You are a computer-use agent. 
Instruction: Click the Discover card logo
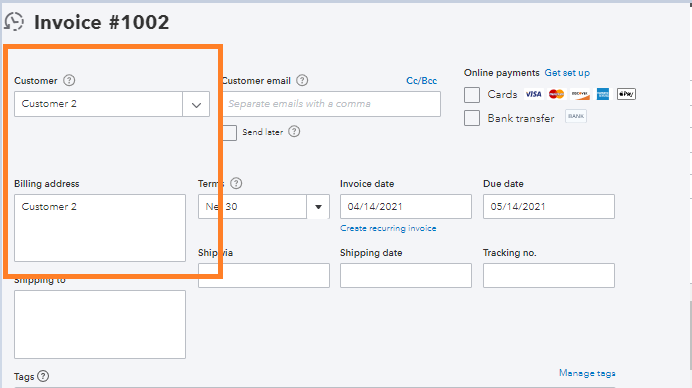pyautogui.click(x=579, y=94)
